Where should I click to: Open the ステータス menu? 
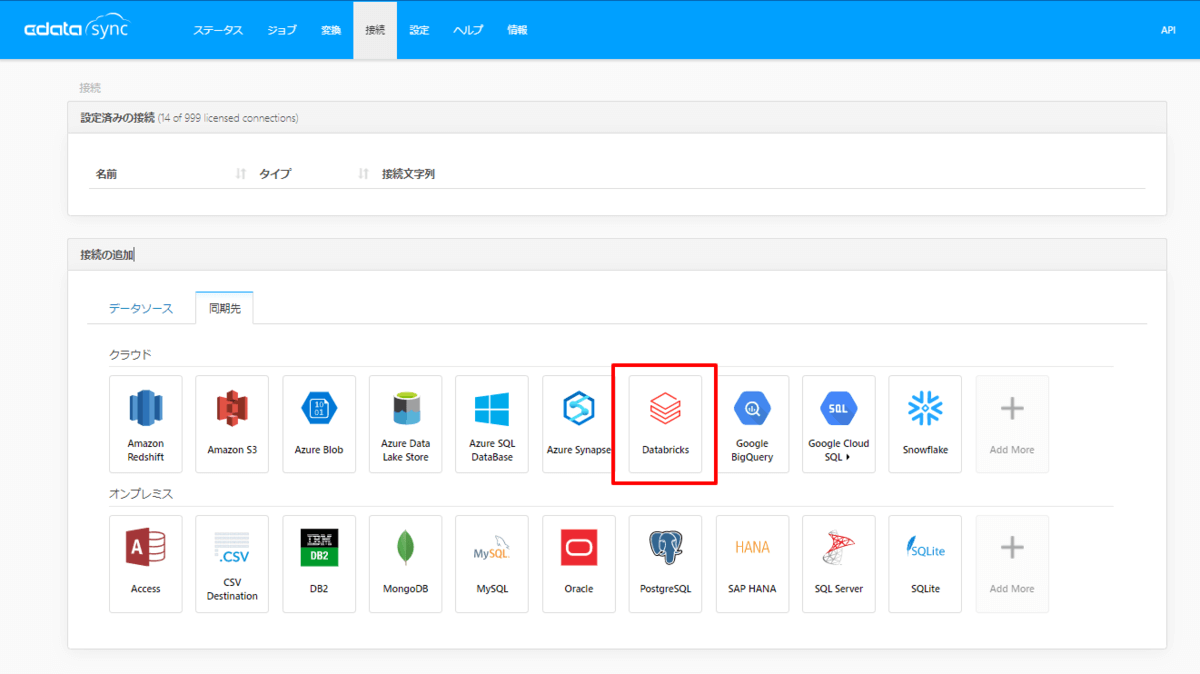pyautogui.click(x=218, y=30)
